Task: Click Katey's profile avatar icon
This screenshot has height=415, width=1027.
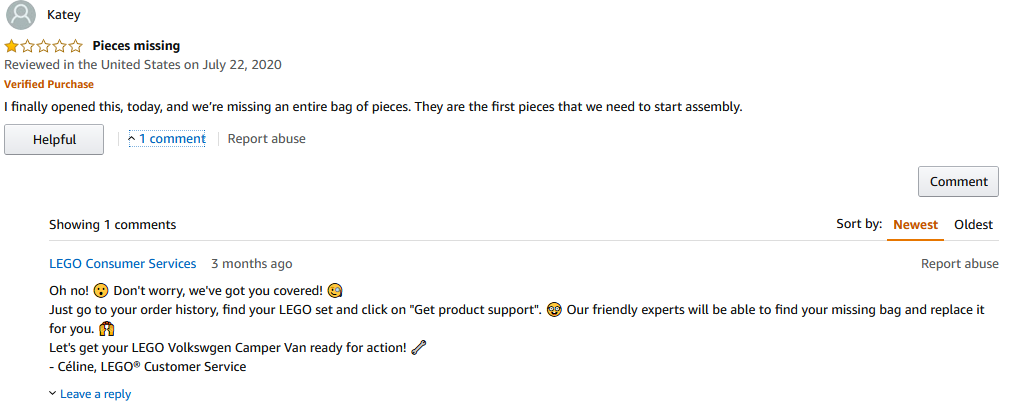Action: tap(21, 14)
